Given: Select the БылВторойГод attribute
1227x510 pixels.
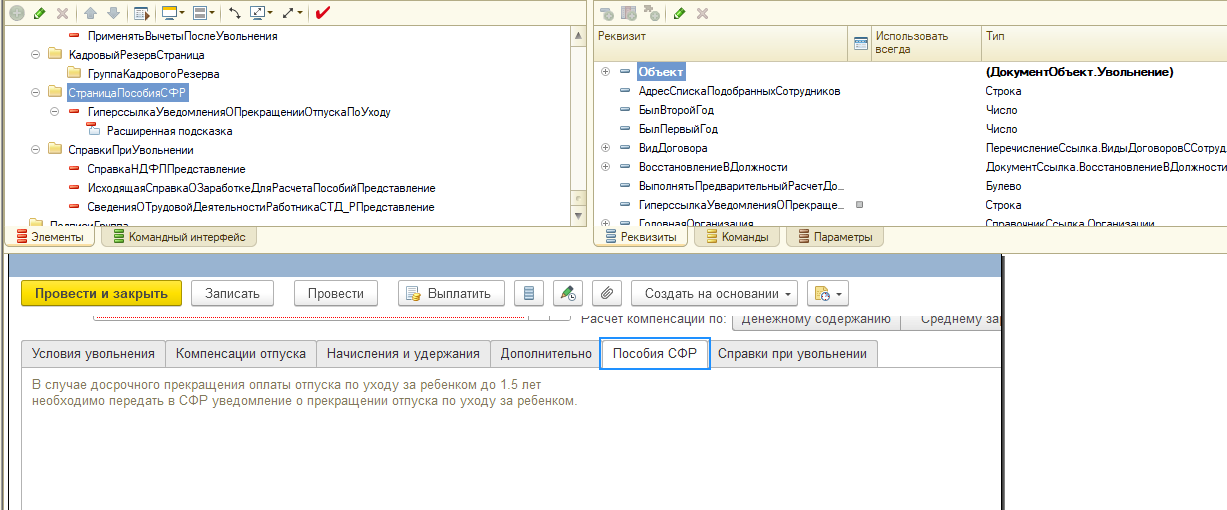Looking at the screenshot, I should pyautogui.click(x=677, y=110).
